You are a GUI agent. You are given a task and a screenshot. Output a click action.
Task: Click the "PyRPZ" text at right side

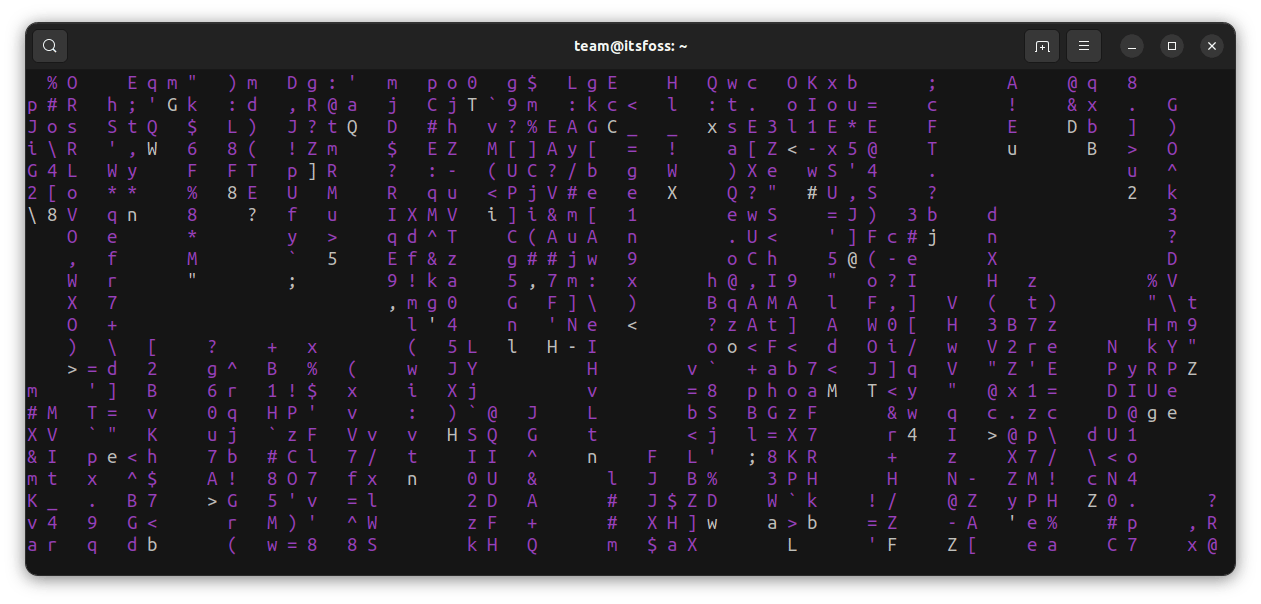tap(1152, 369)
